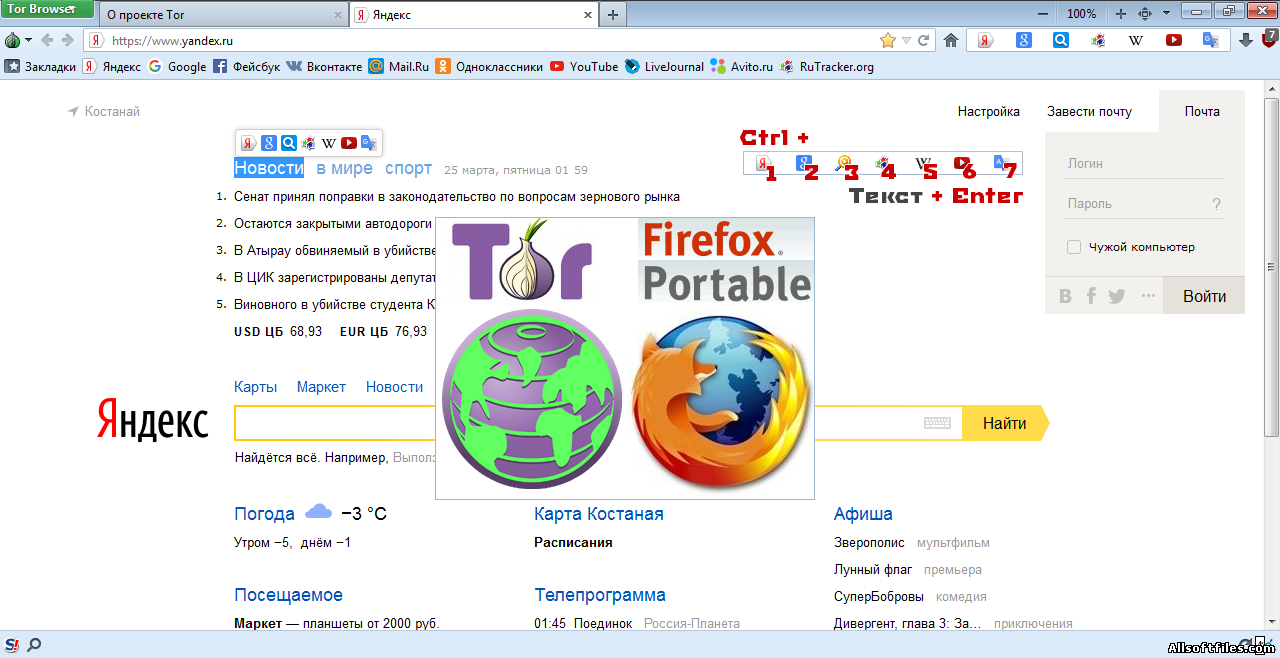This screenshot has width=1280, height=658.
Task: Open the LiveJournal bookmark
Action: pyautogui.click(x=664, y=67)
